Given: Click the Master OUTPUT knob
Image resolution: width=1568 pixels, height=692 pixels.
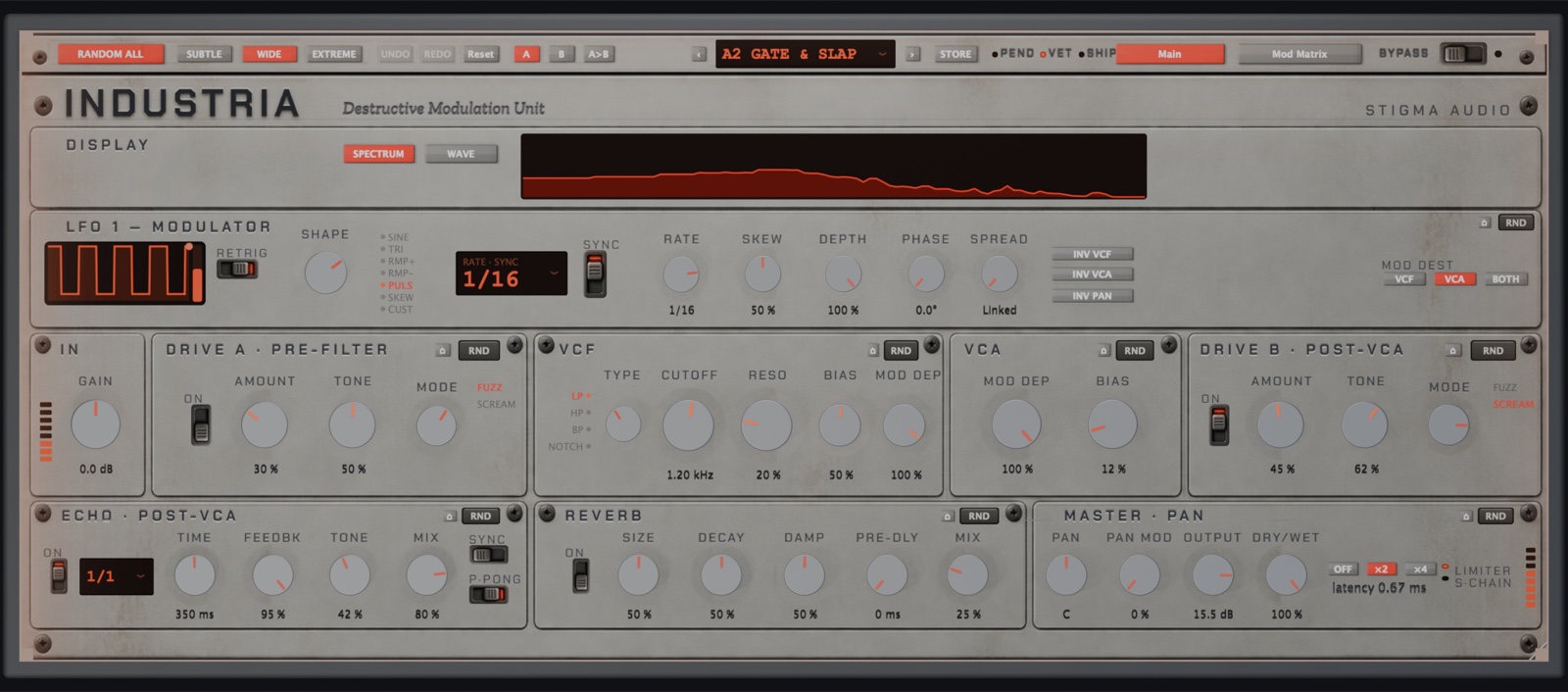Looking at the screenshot, I should pos(1212,575).
